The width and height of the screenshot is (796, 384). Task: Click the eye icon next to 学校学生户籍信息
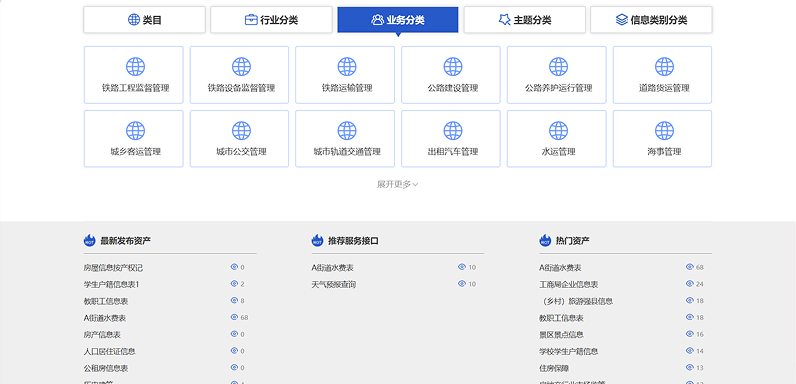click(689, 350)
